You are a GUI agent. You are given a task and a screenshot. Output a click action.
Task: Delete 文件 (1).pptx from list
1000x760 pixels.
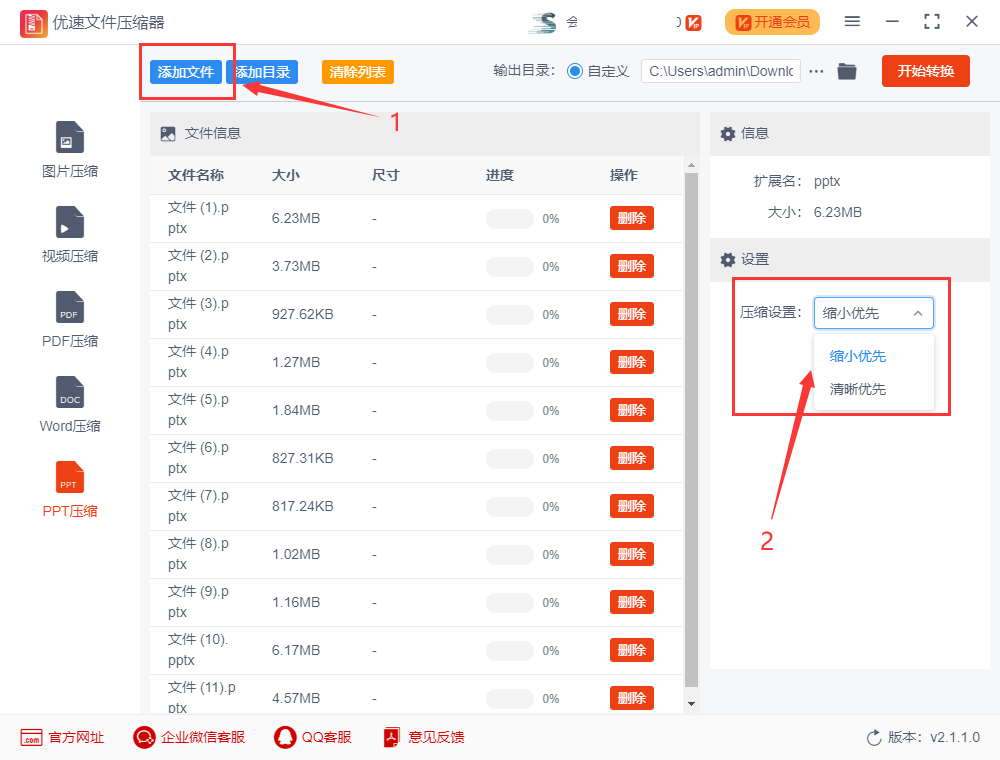point(631,218)
